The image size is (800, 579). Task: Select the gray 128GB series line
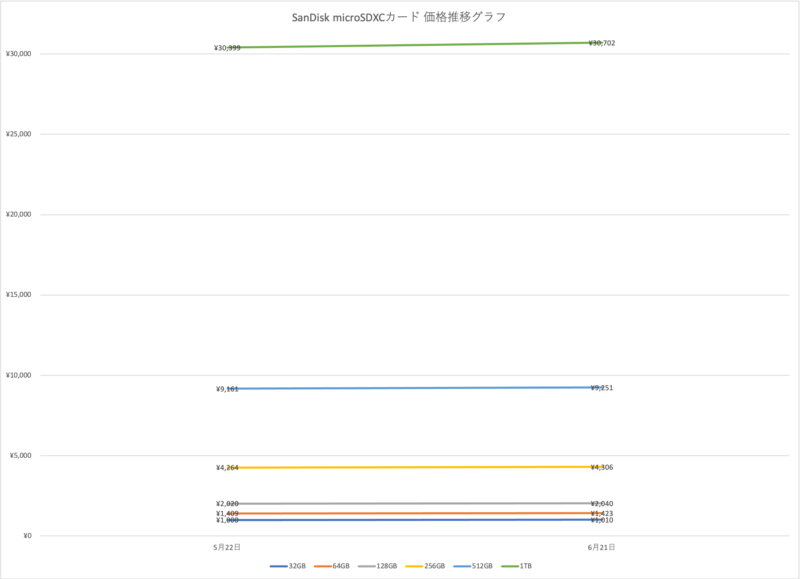click(x=414, y=504)
